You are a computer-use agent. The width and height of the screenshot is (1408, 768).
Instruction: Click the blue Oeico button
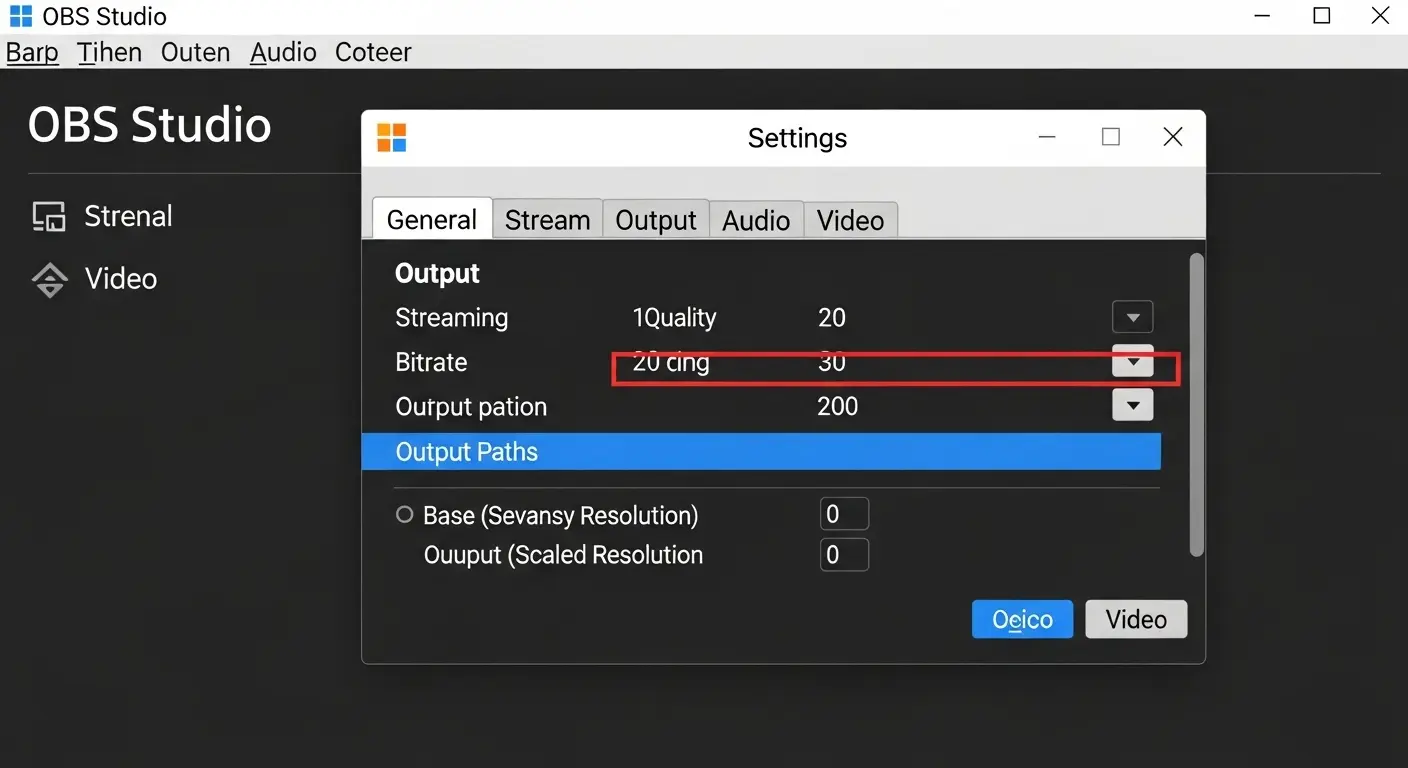pyautogui.click(x=1022, y=619)
